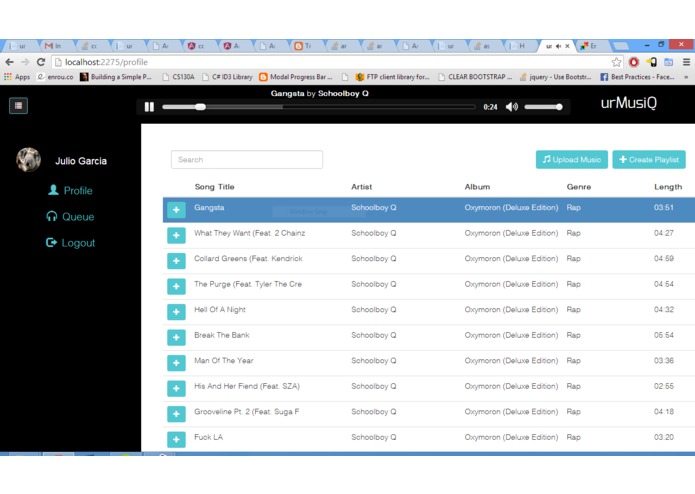
Task: Open the jquery - Use Bootstrap bookmark
Action: click(555, 77)
